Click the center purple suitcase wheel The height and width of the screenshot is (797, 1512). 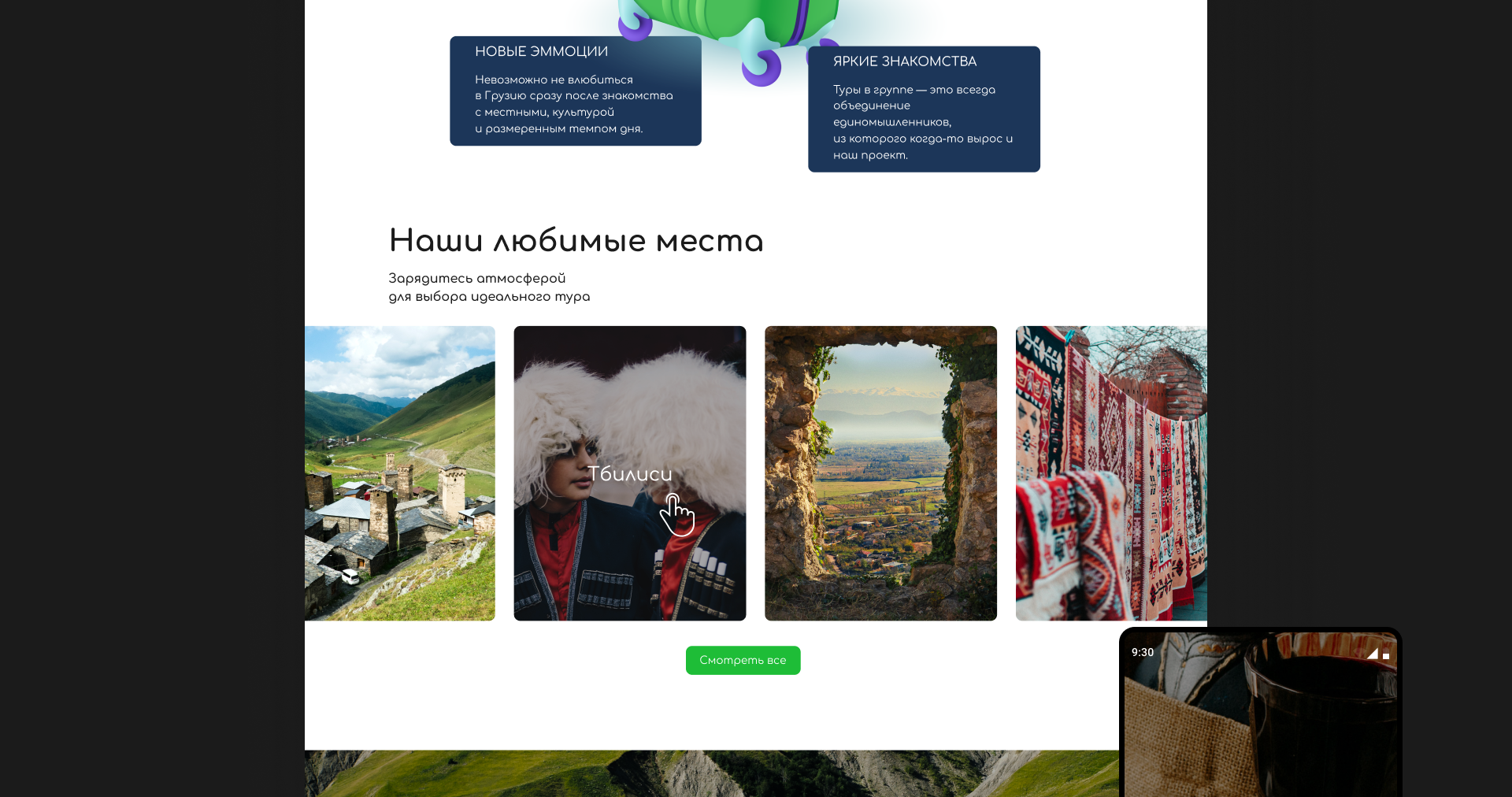[x=761, y=68]
